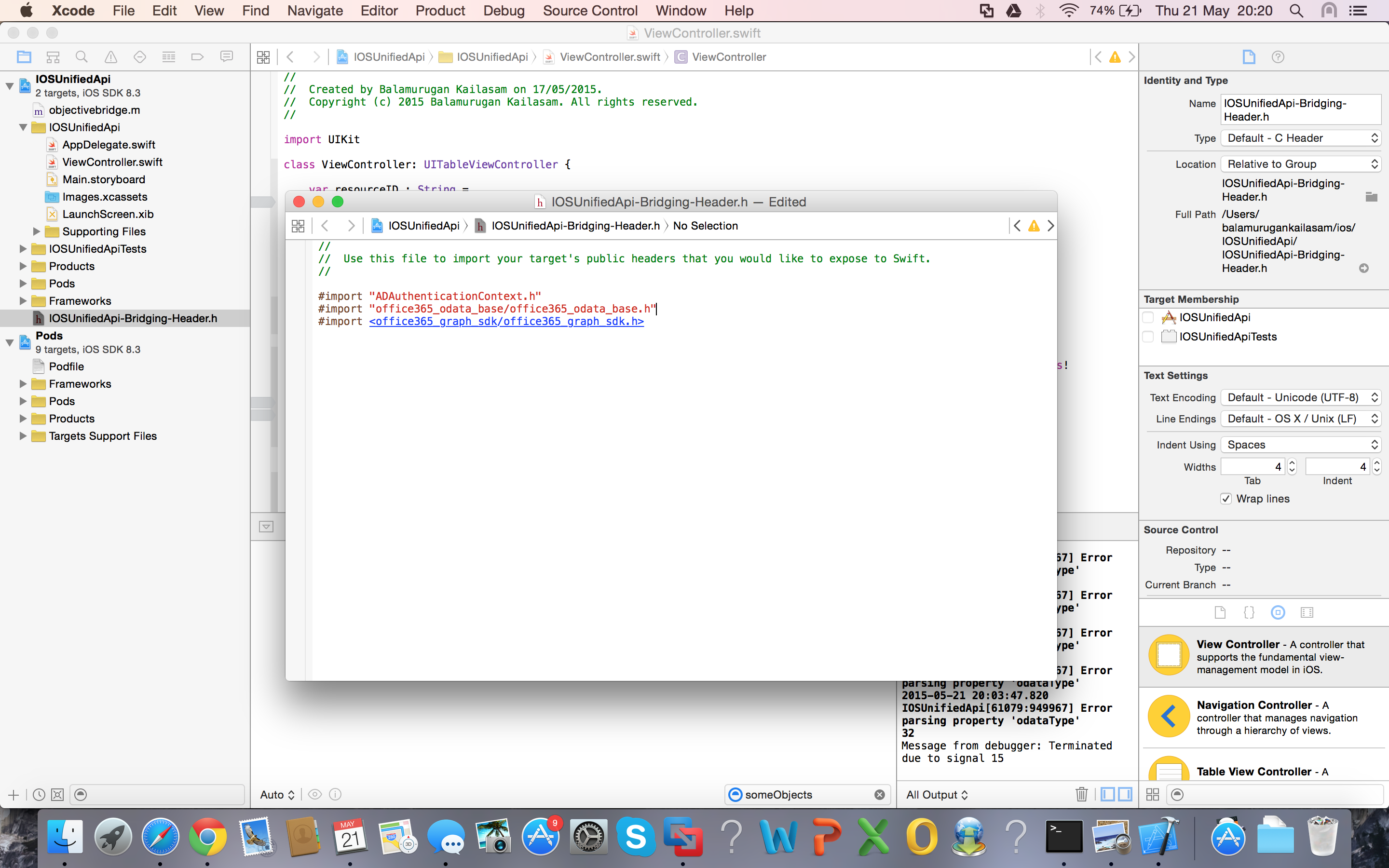Click related items icon in Bridging-Header window
Image resolution: width=1389 pixels, height=868 pixels.
[298, 226]
